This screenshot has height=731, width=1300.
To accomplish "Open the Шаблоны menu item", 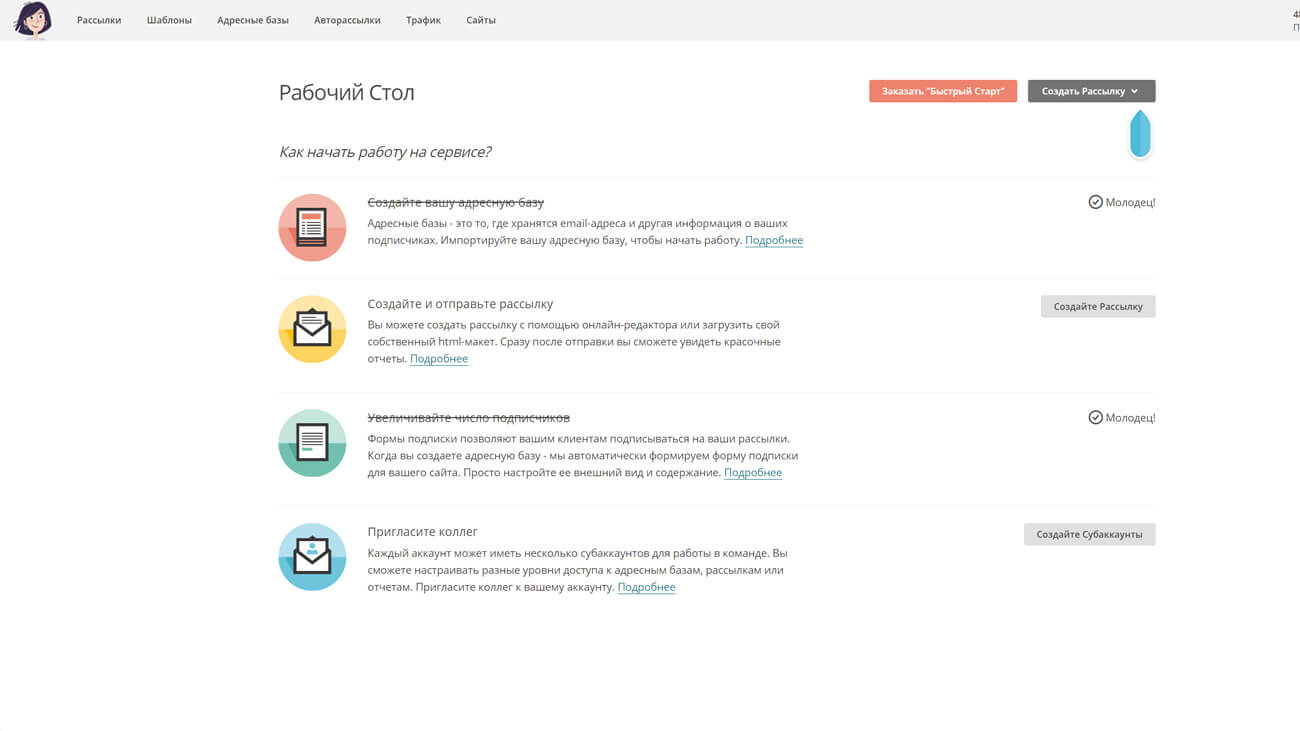I will pos(169,20).
